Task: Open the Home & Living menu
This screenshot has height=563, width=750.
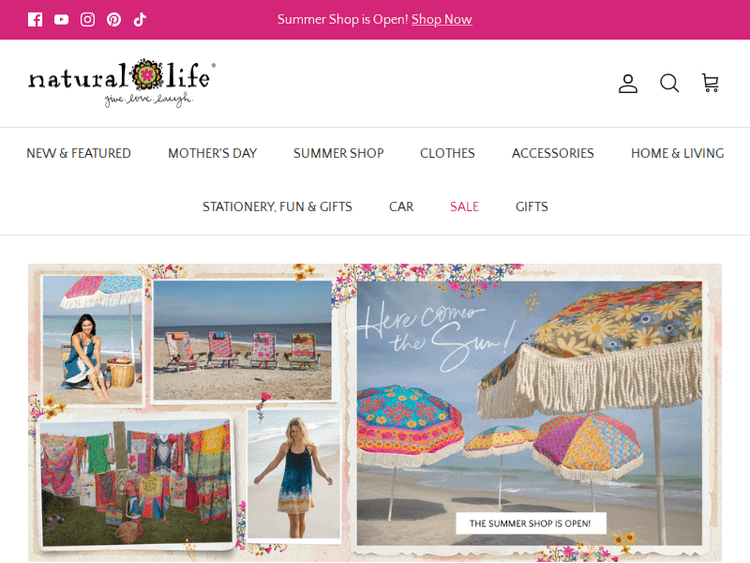Action: [x=677, y=154]
